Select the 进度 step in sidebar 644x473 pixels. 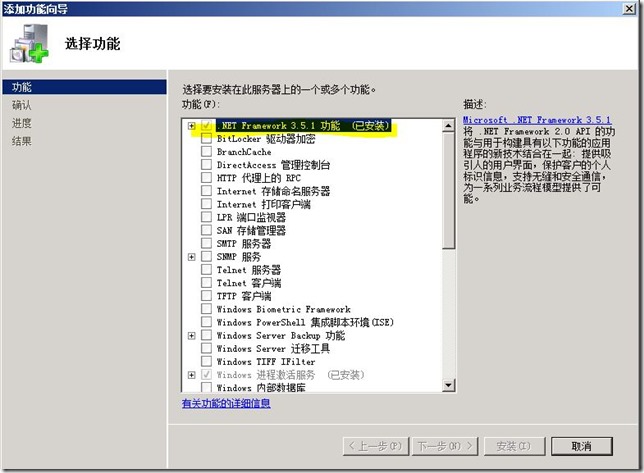coord(21,123)
